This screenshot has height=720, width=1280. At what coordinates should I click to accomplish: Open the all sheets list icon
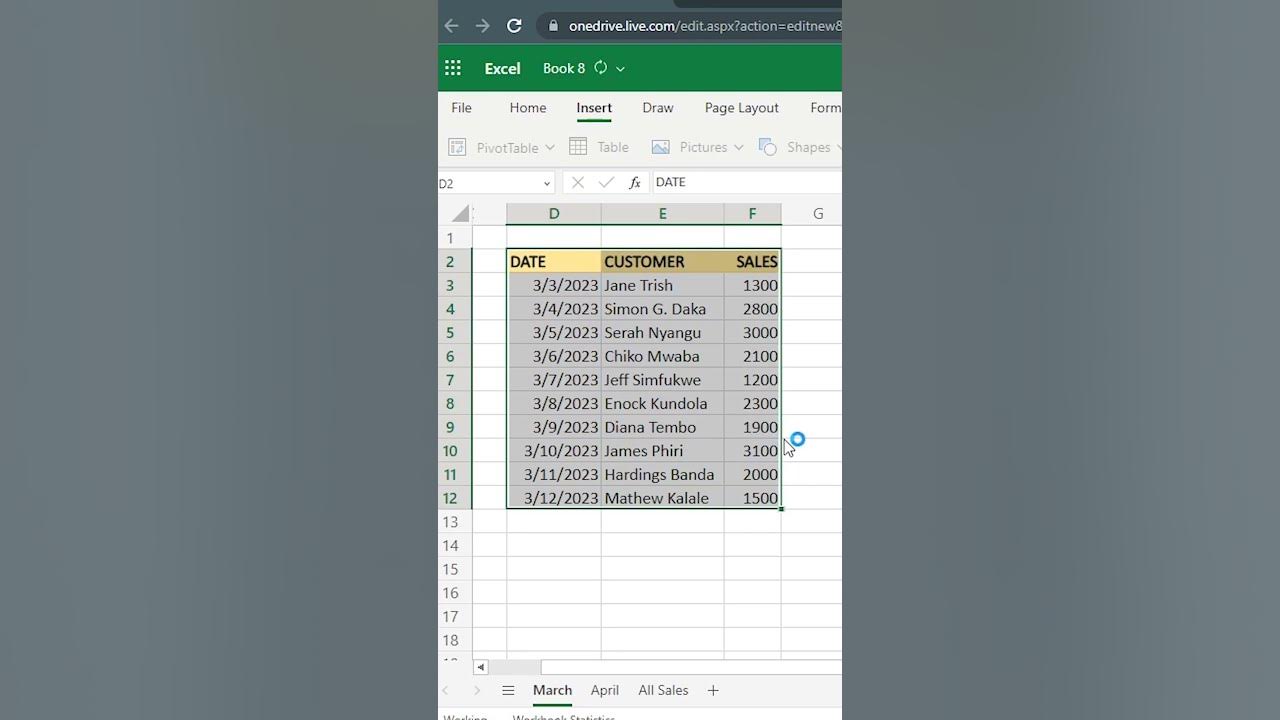click(x=508, y=690)
